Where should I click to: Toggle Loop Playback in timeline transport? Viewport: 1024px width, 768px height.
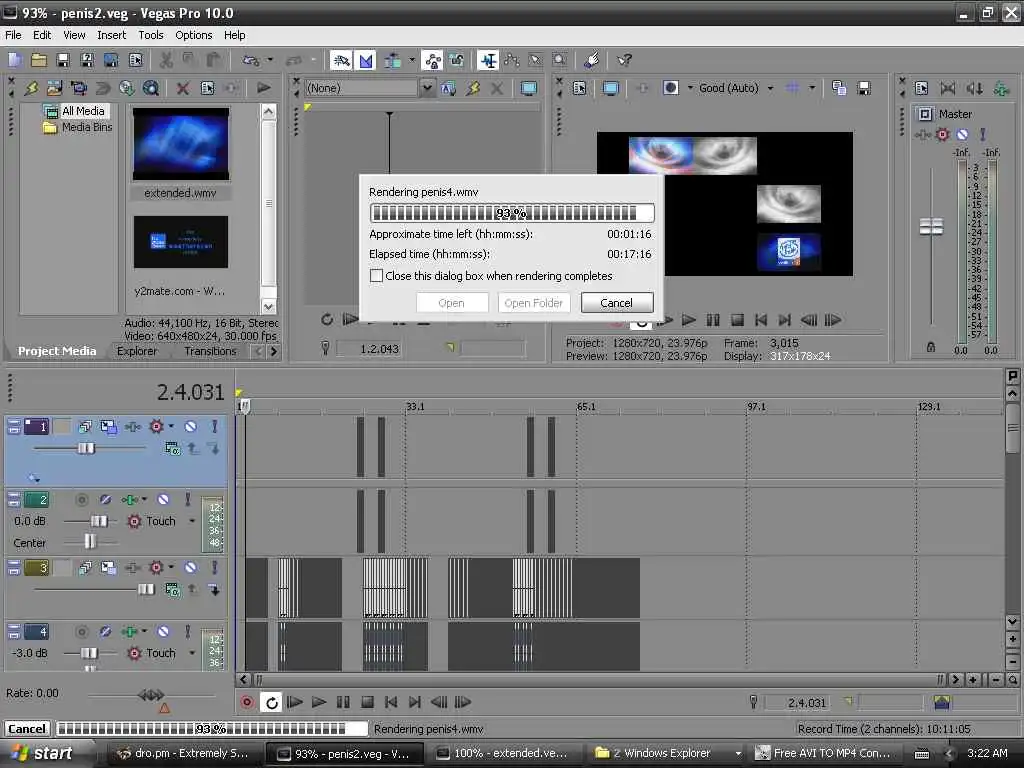[x=271, y=703]
